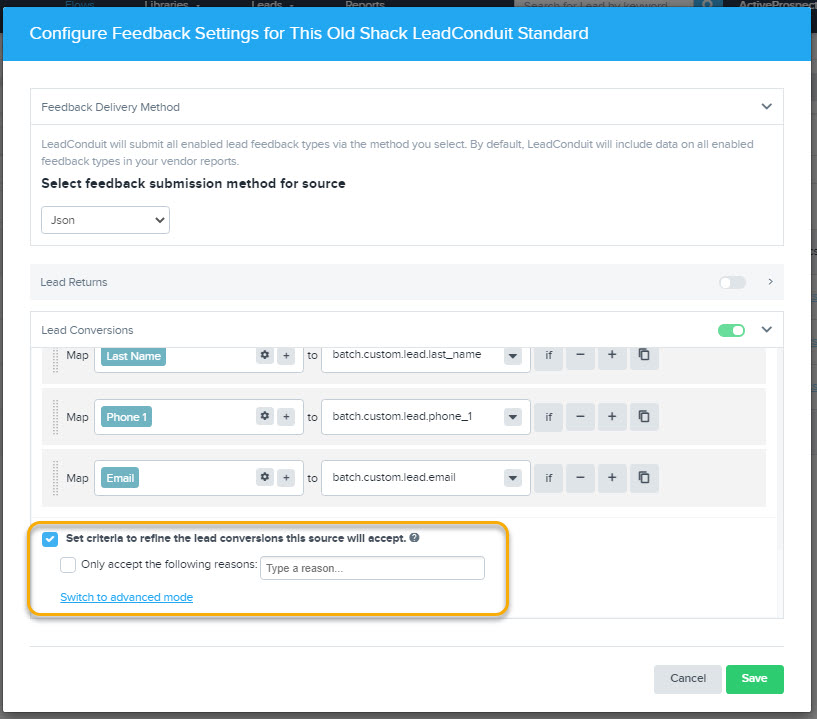Click the plus button inside Email field
Screen dimensions: 817x719
point(286,478)
